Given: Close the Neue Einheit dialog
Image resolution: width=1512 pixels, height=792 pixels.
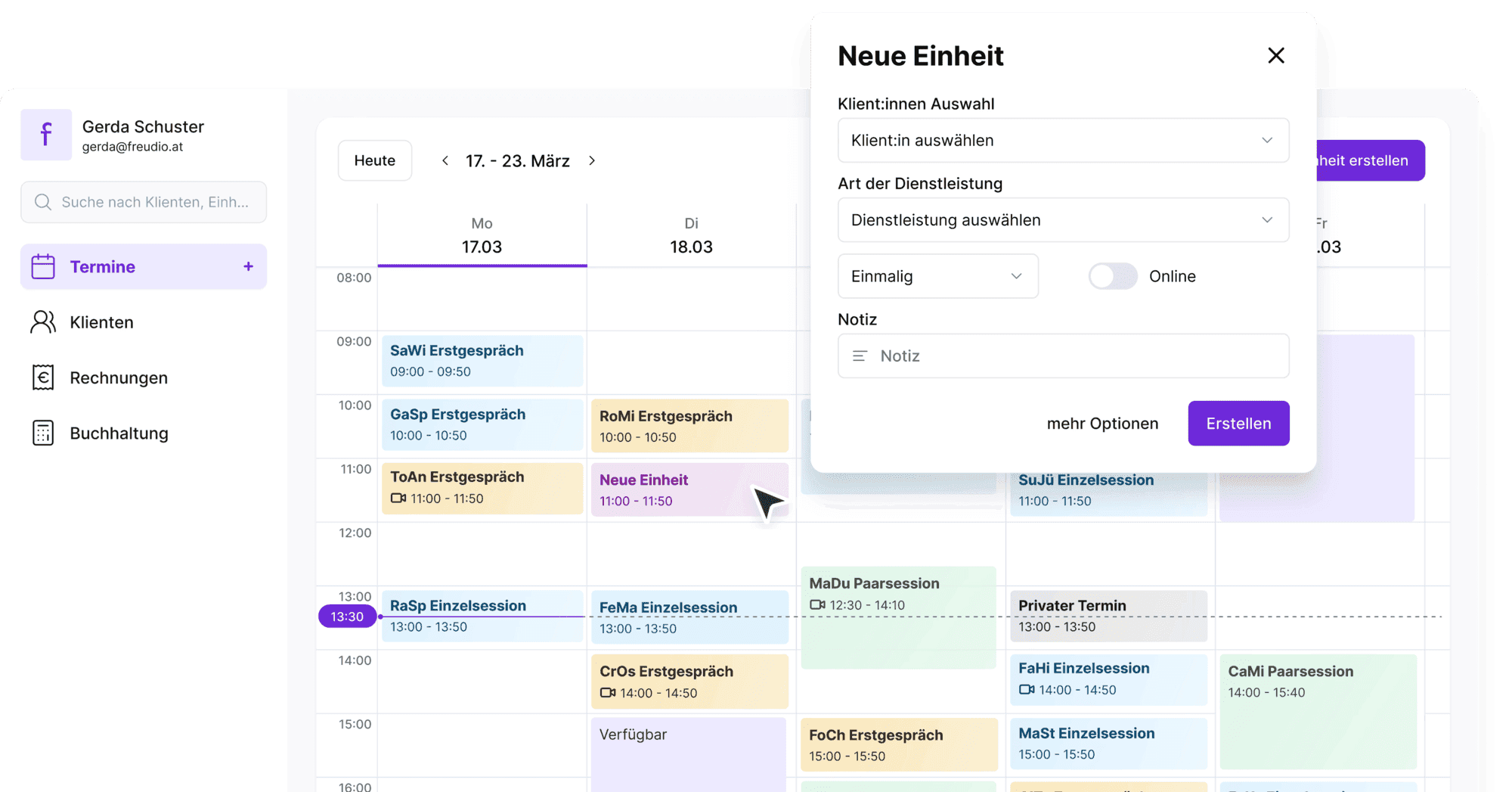Looking at the screenshot, I should tap(1276, 55).
